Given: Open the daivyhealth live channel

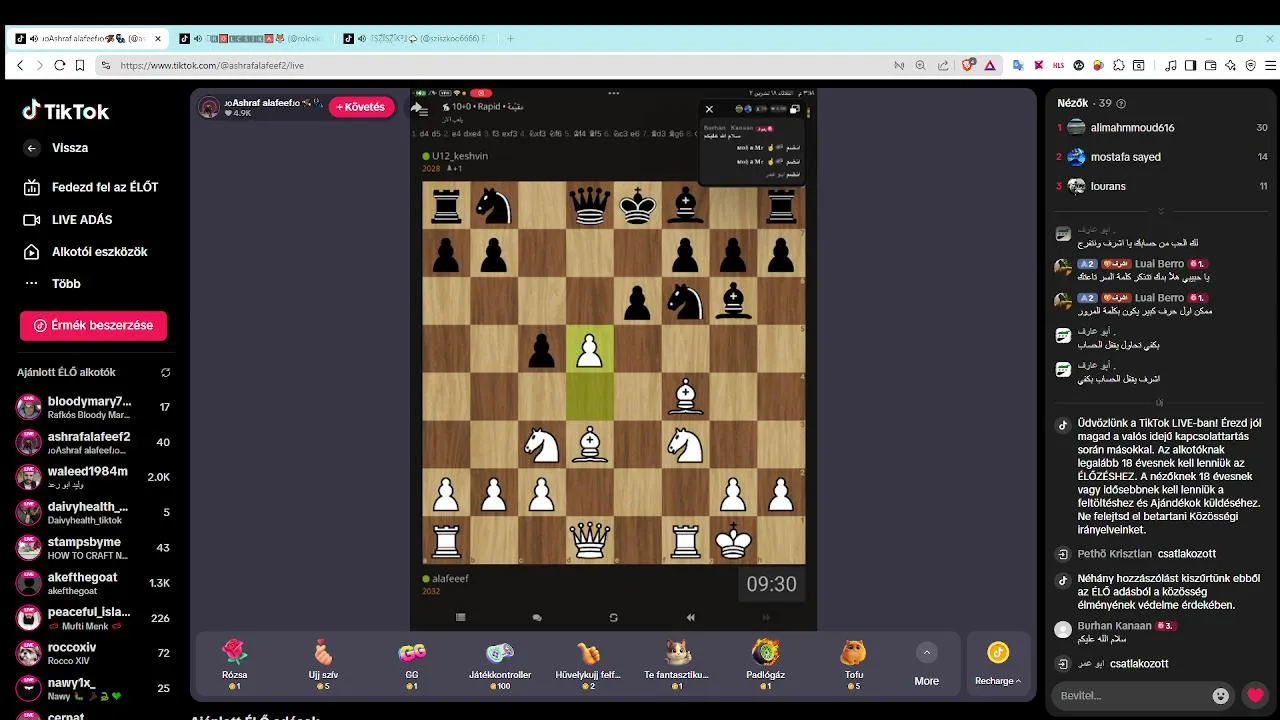Looking at the screenshot, I should tap(93, 513).
